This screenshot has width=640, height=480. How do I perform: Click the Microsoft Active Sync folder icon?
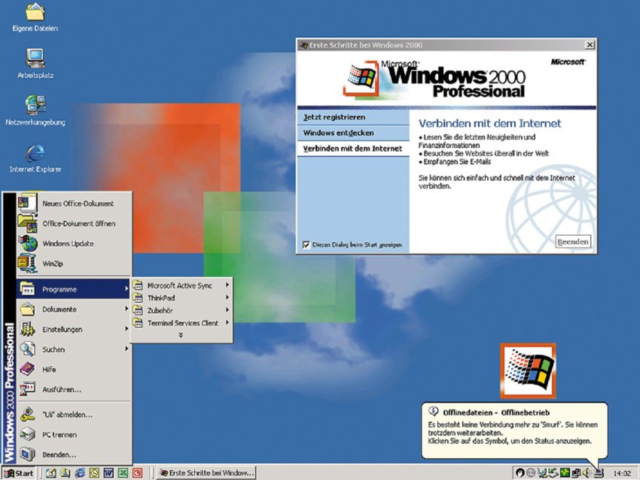[138, 285]
